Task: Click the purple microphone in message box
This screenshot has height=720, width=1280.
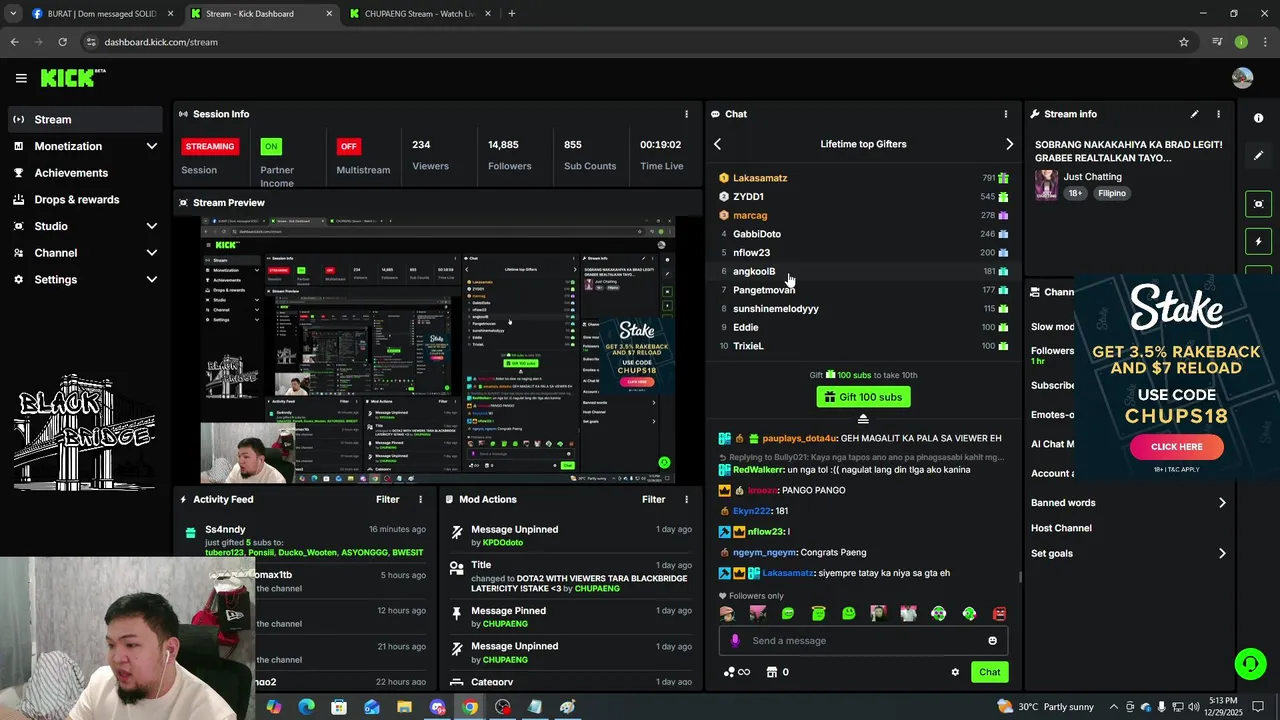Action: [x=735, y=641]
